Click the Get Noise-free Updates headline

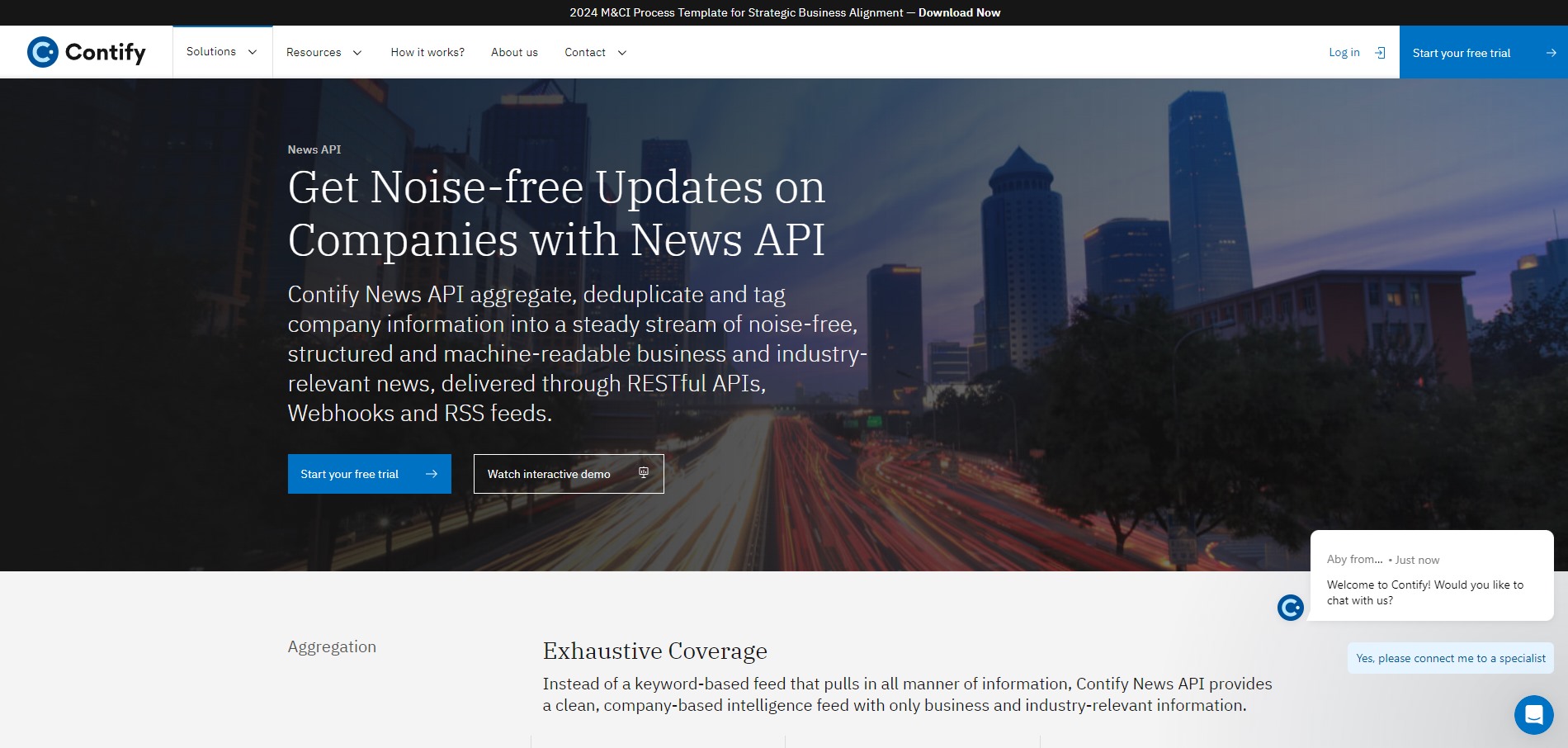557,213
